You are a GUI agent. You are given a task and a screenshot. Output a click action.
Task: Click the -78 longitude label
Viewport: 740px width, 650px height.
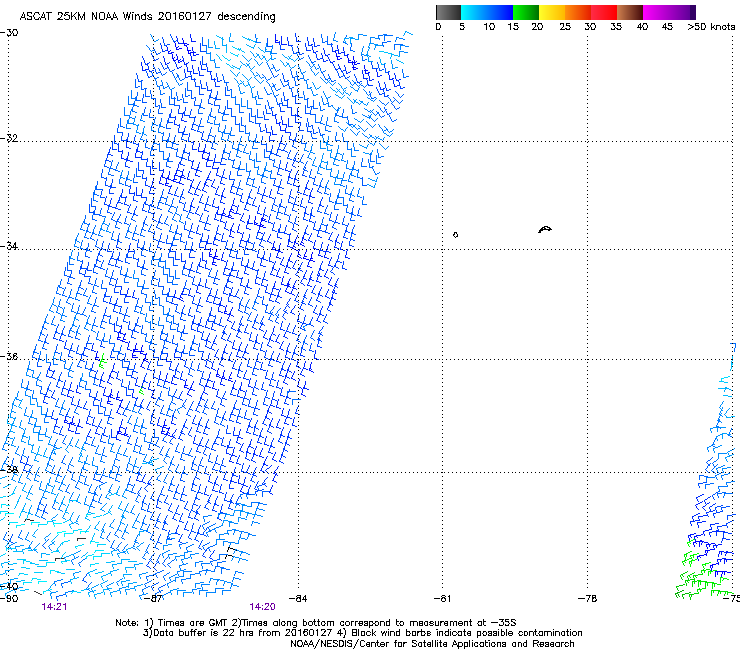pyautogui.click(x=588, y=598)
